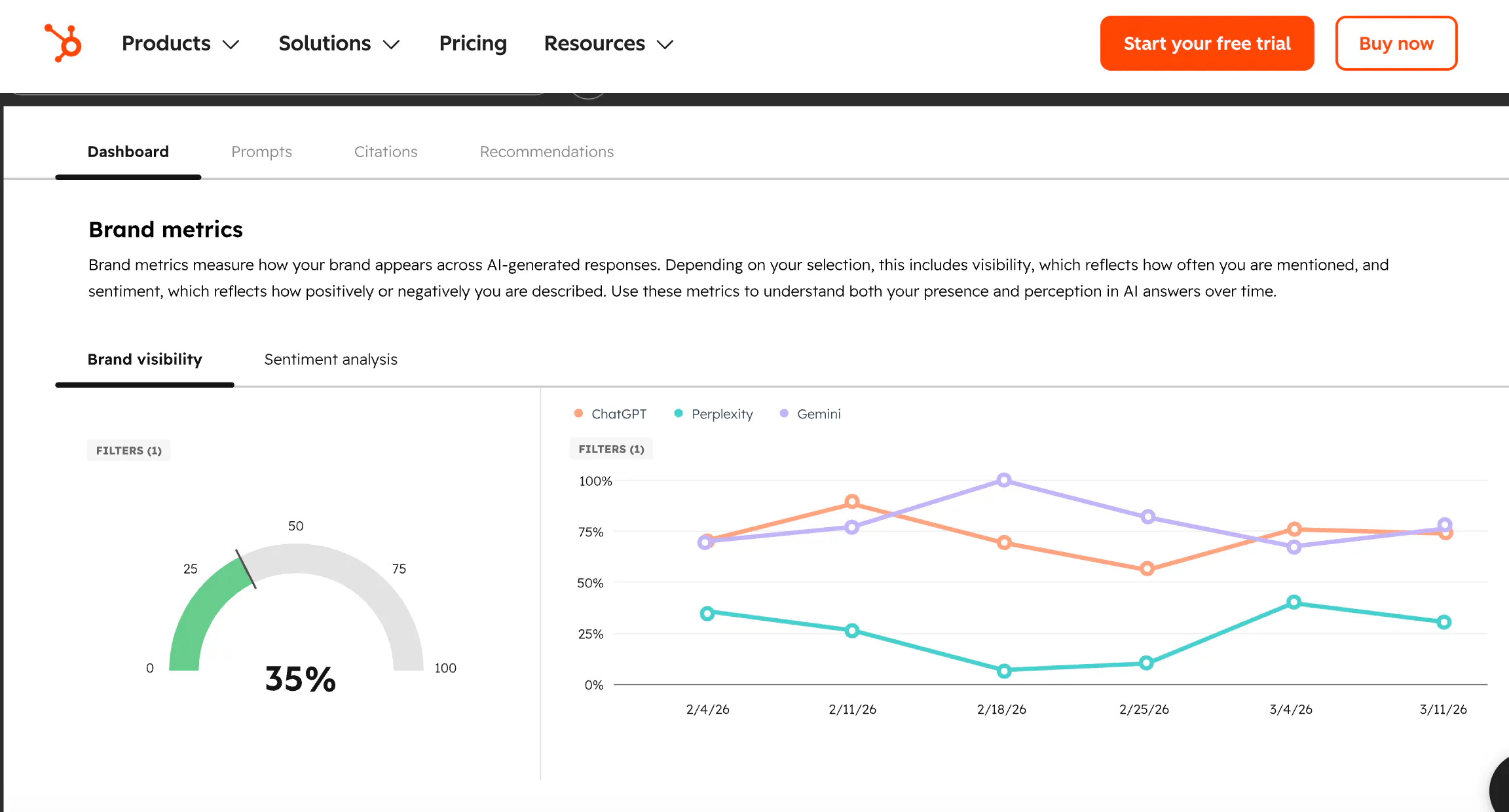The image size is (1509, 812).
Task: Click the HubSpot sprocket logo
Action: pos(63,43)
